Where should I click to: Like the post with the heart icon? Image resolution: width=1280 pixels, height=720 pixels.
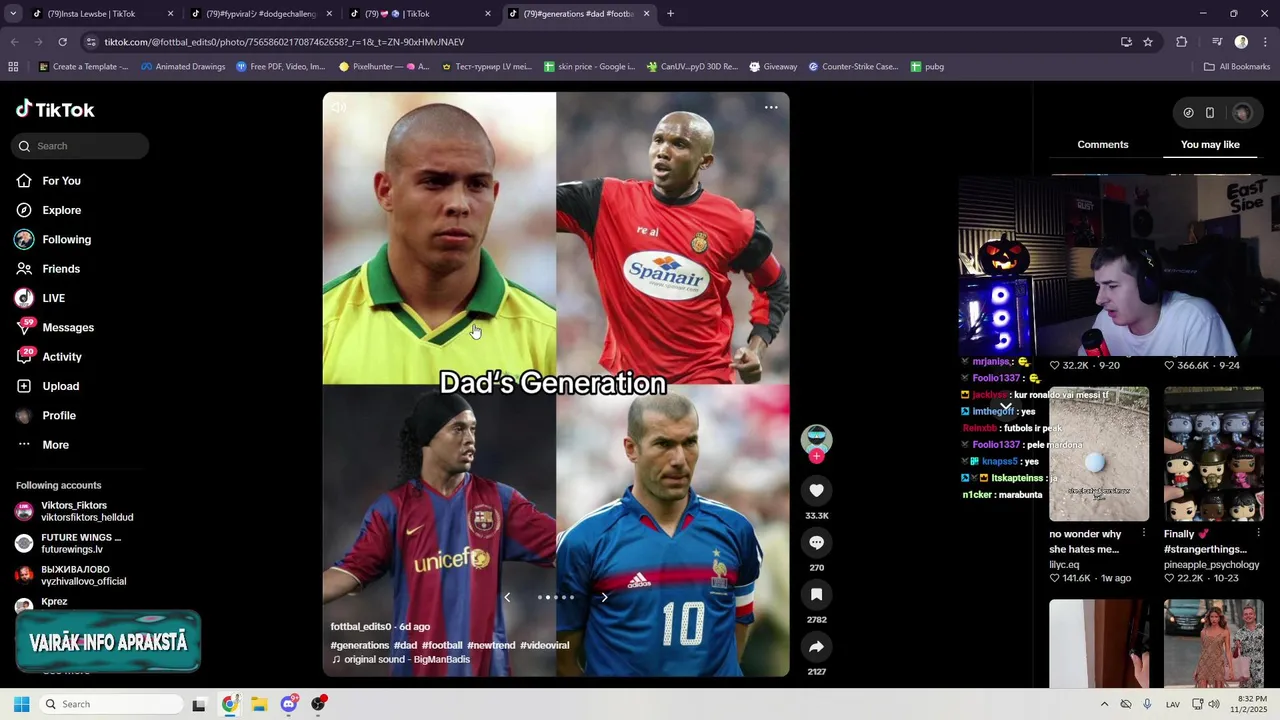[x=816, y=490]
